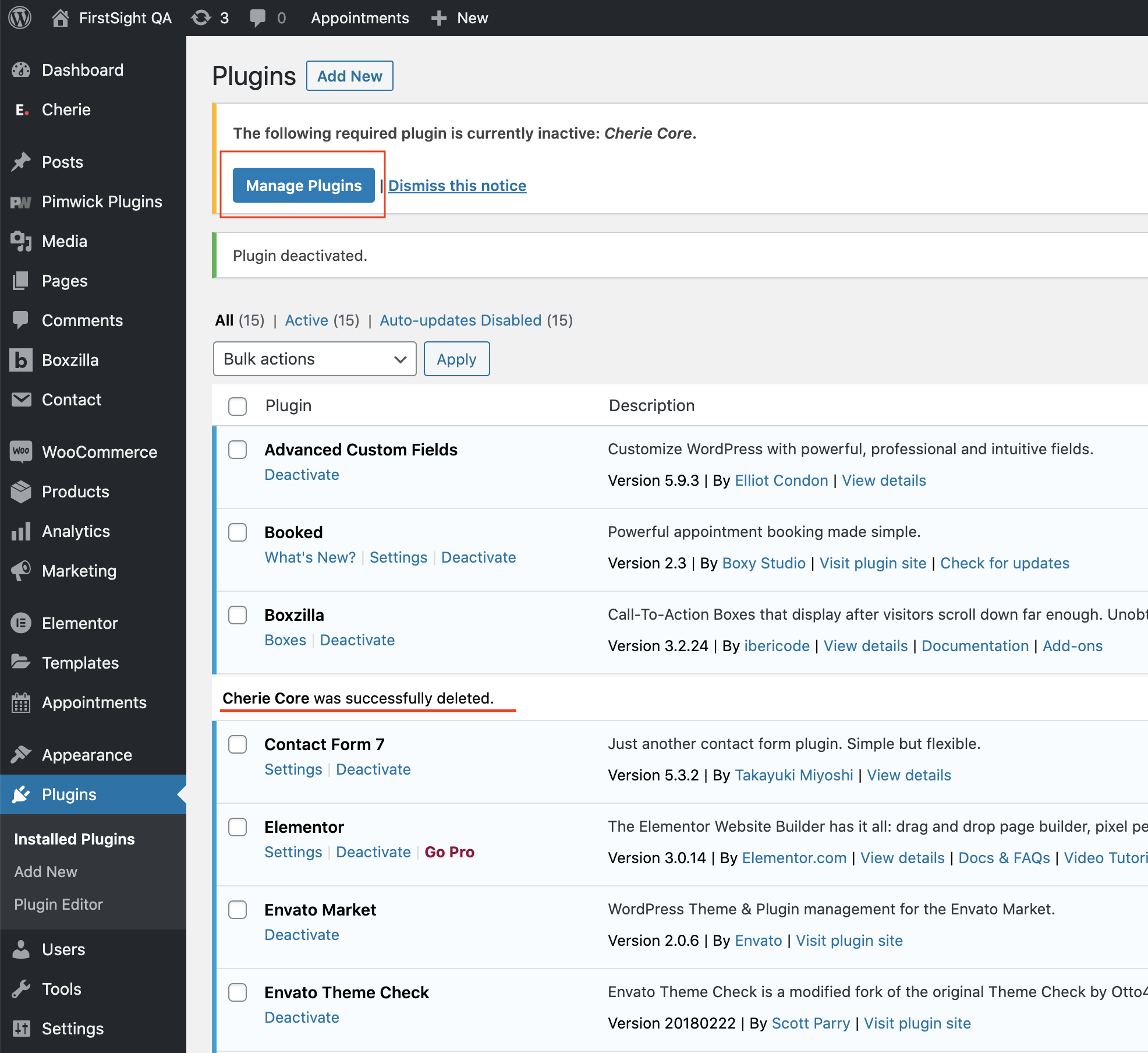Expand the New menu in admin bar
This screenshot has height=1053, width=1148.
(460, 18)
